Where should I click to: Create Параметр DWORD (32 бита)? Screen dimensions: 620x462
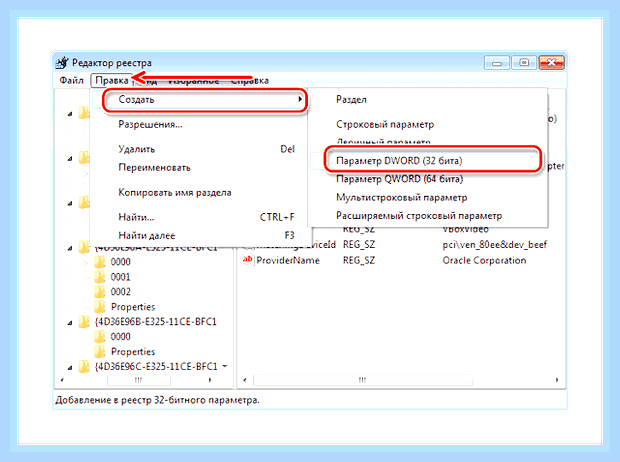coord(399,161)
